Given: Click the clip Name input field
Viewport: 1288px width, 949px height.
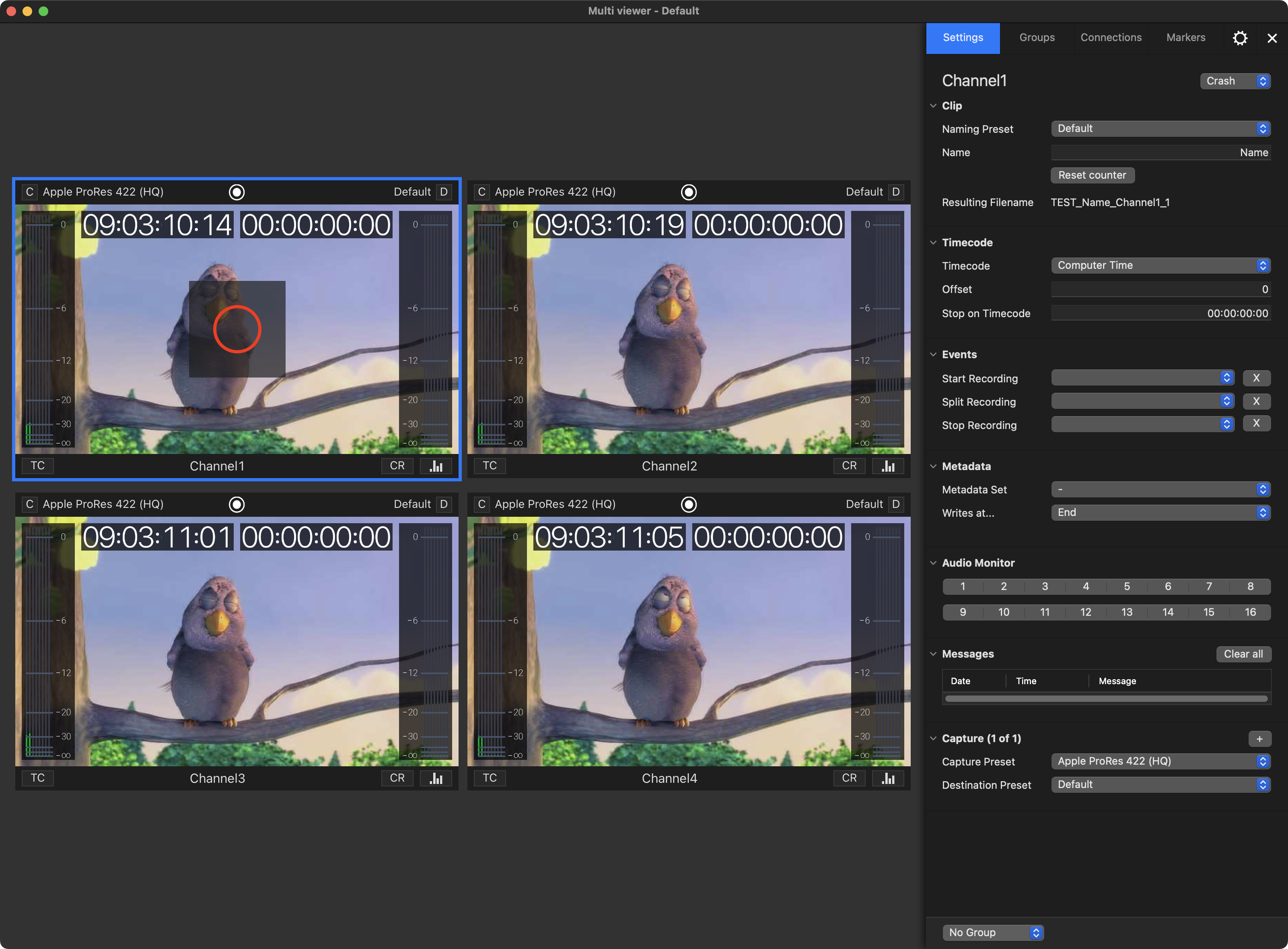Looking at the screenshot, I should coord(1160,152).
